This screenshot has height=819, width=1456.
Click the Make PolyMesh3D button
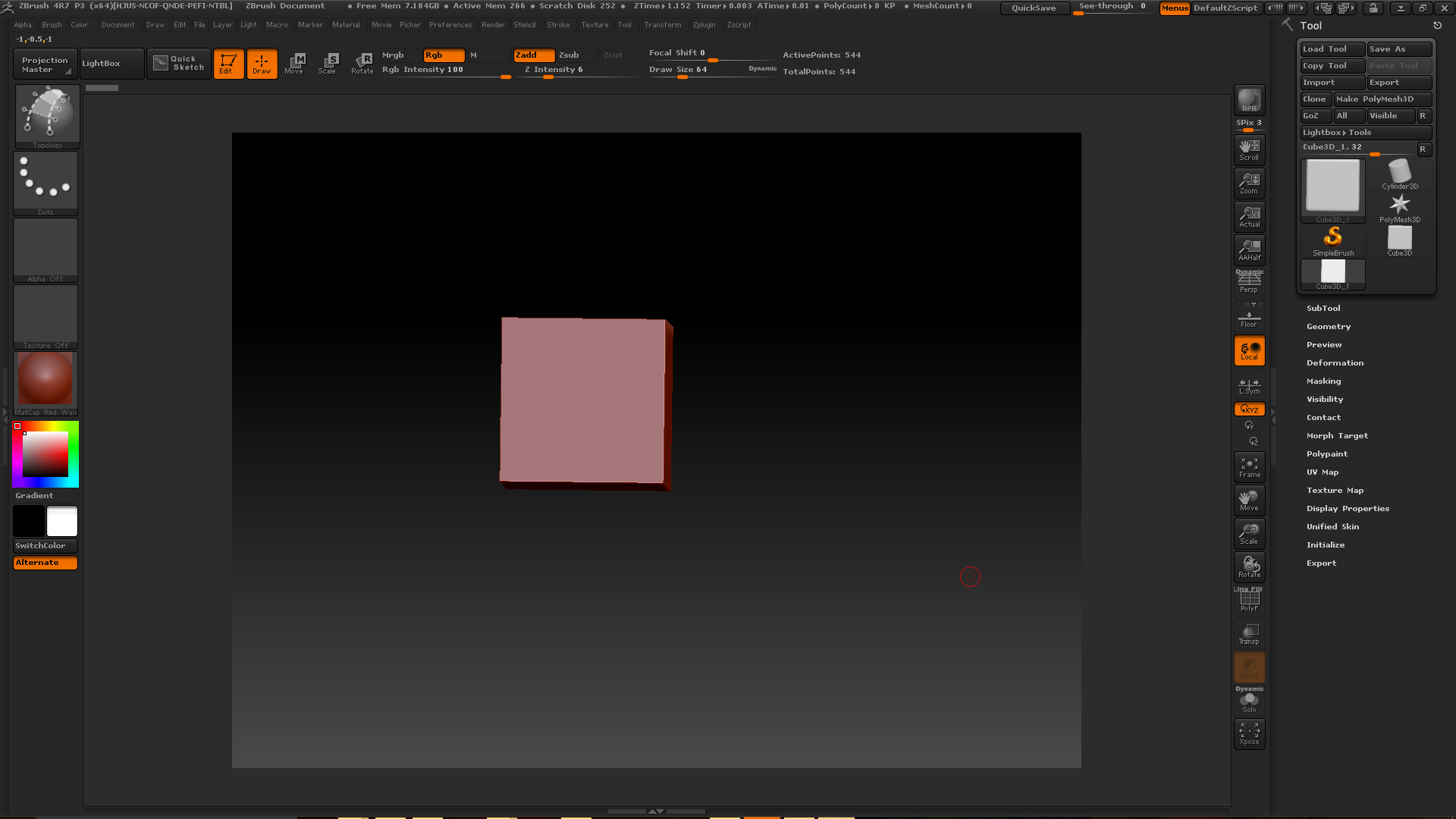[1382, 99]
